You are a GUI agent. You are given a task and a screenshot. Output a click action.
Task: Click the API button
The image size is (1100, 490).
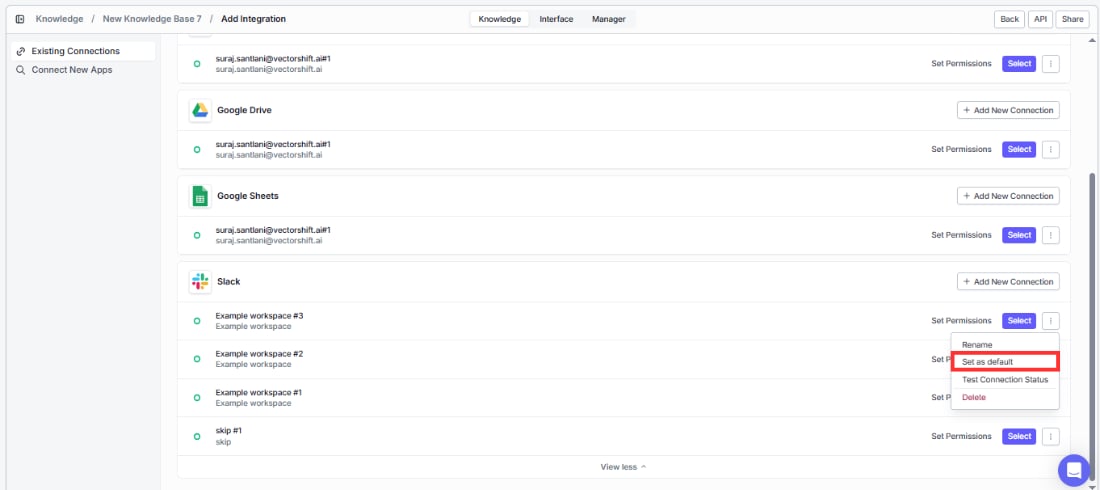1040,20
